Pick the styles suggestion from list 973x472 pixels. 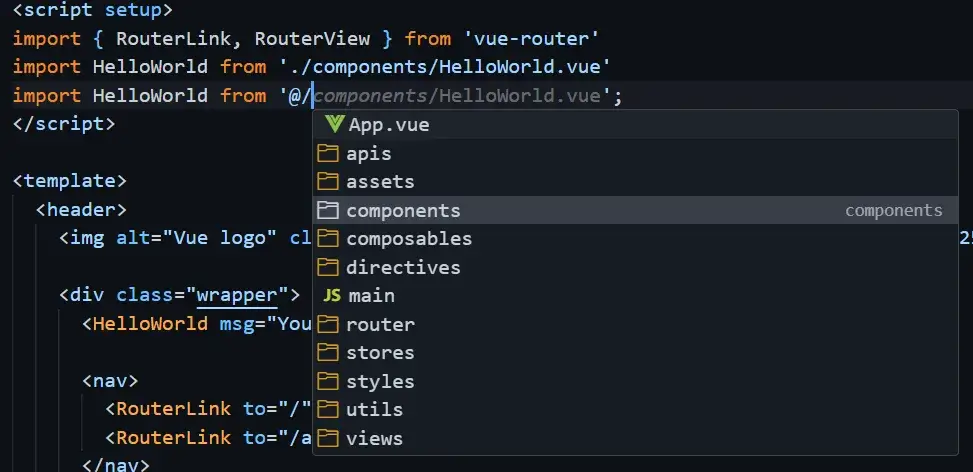(x=380, y=382)
